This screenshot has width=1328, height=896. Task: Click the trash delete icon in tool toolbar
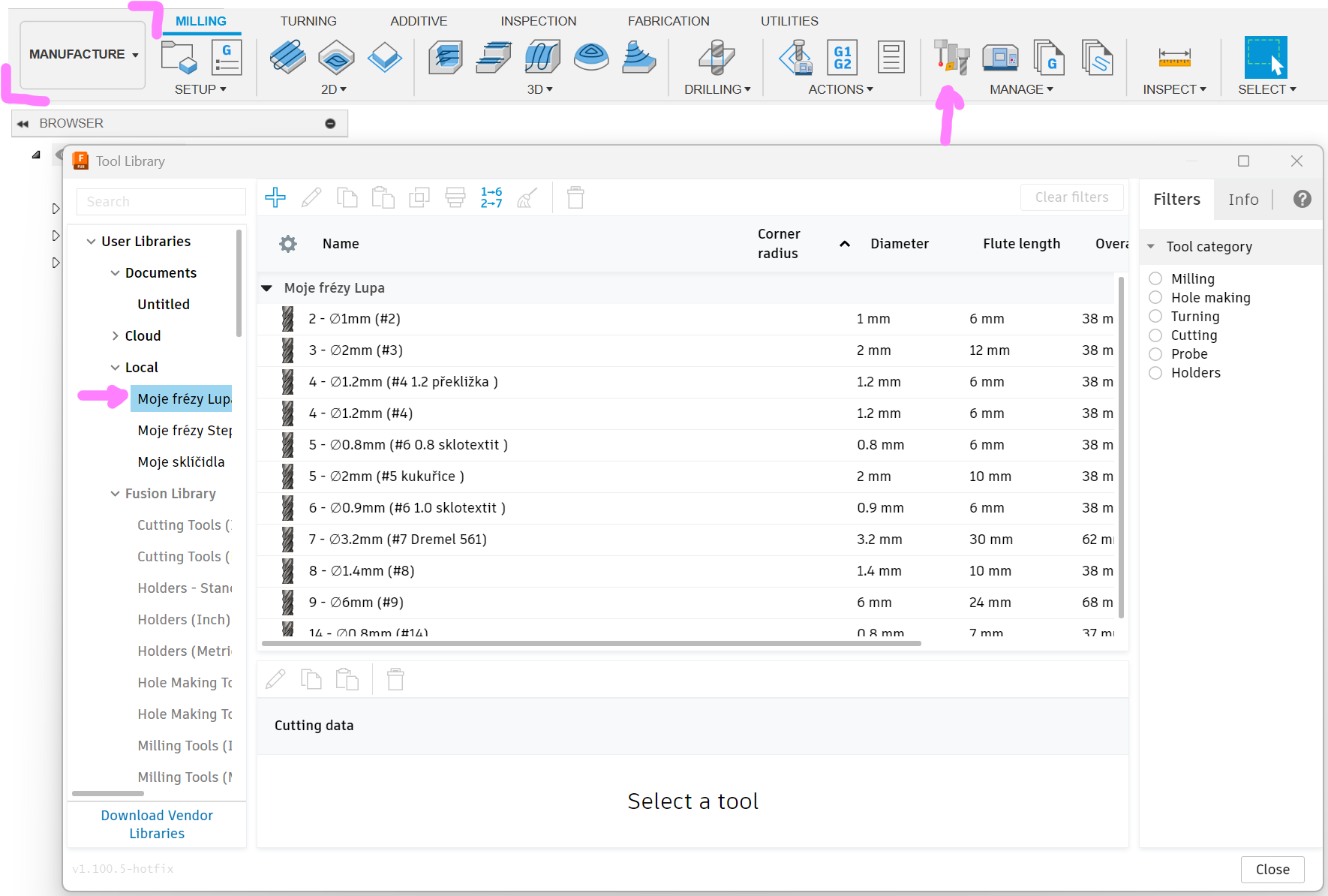pos(575,197)
